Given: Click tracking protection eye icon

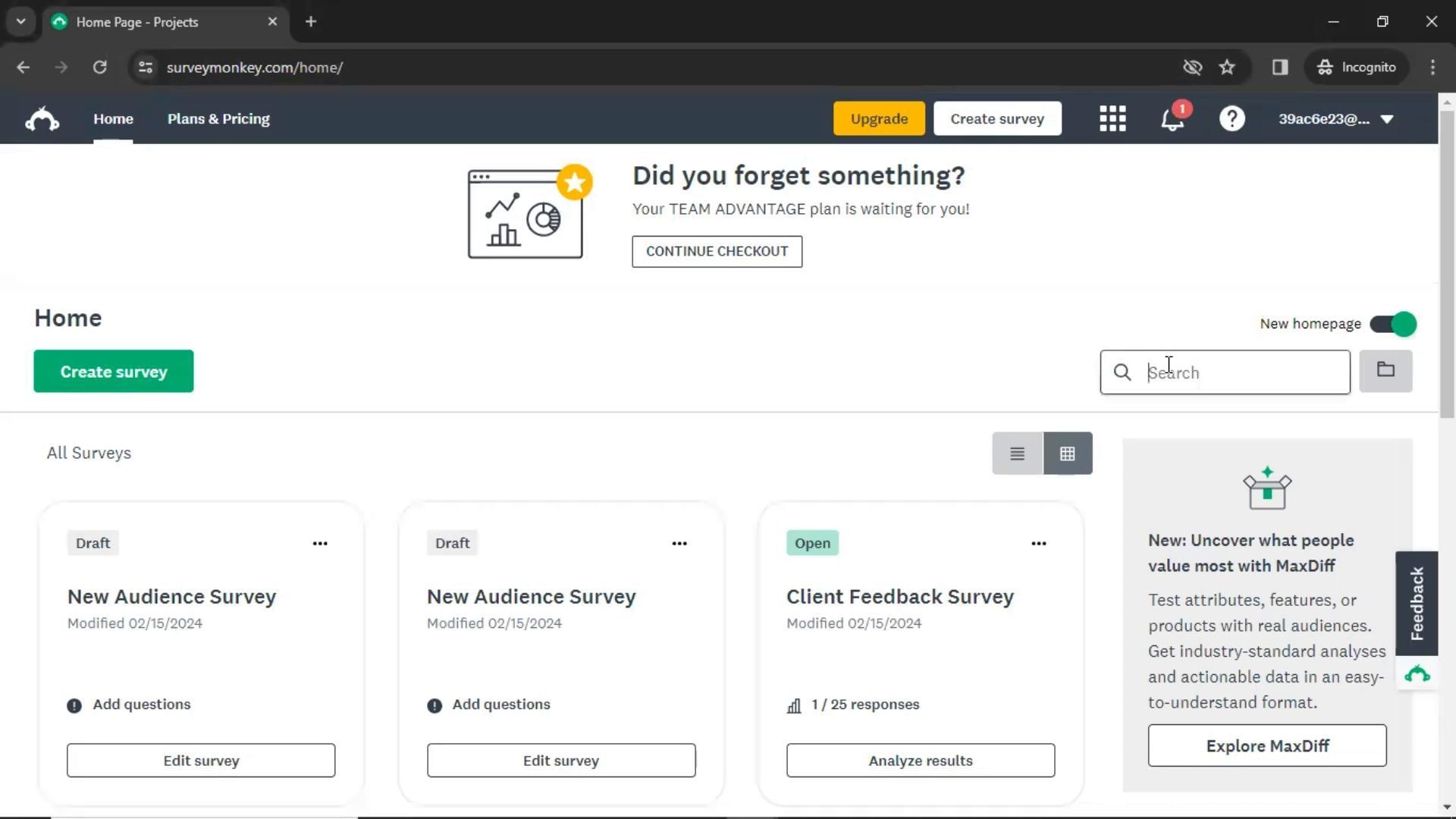Looking at the screenshot, I should click(1192, 67).
